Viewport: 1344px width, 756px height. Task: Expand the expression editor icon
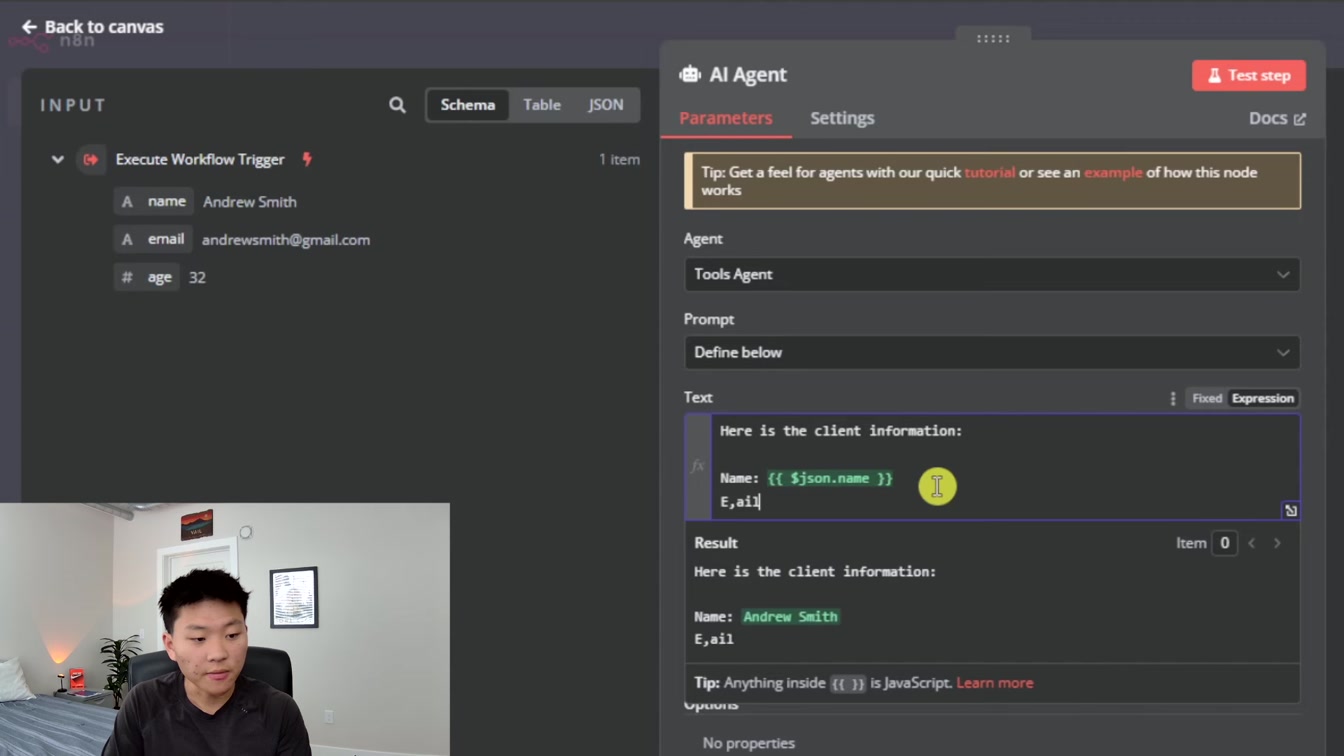pos(1290,510)
